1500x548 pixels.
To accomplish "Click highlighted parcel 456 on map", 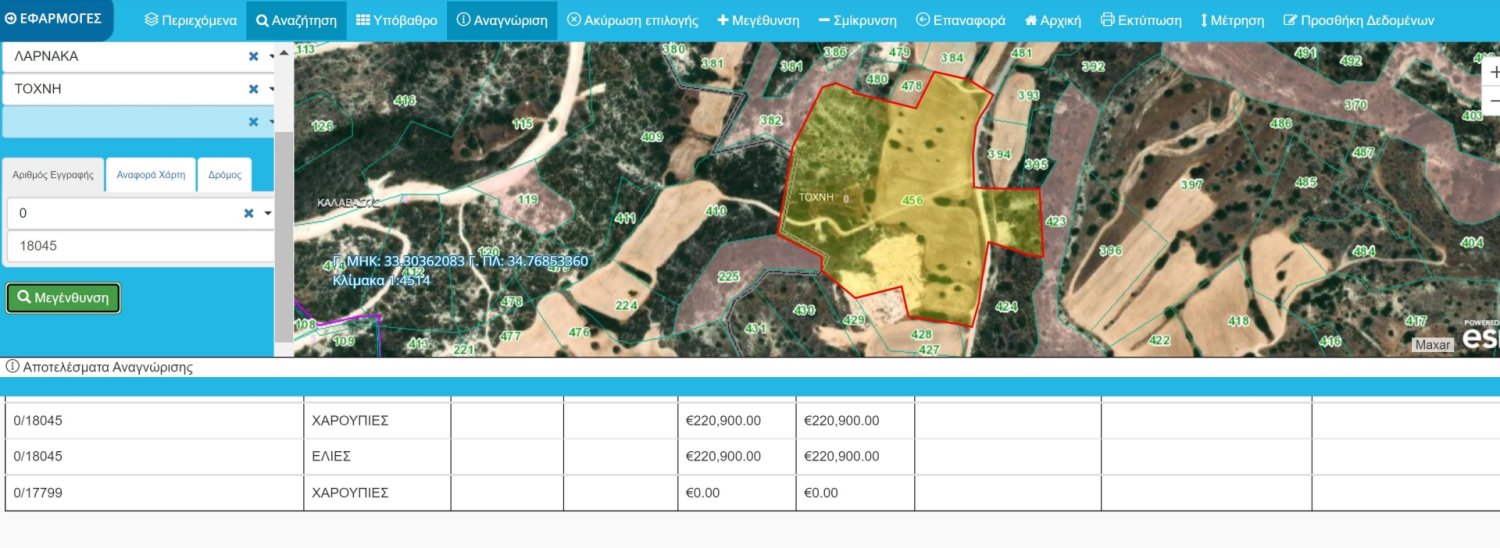I will coord(912,200).
